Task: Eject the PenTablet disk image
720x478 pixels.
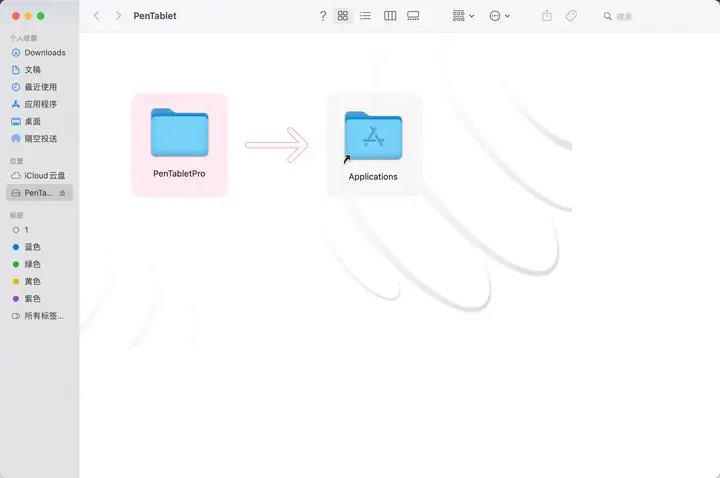Action: pos(62,193)
